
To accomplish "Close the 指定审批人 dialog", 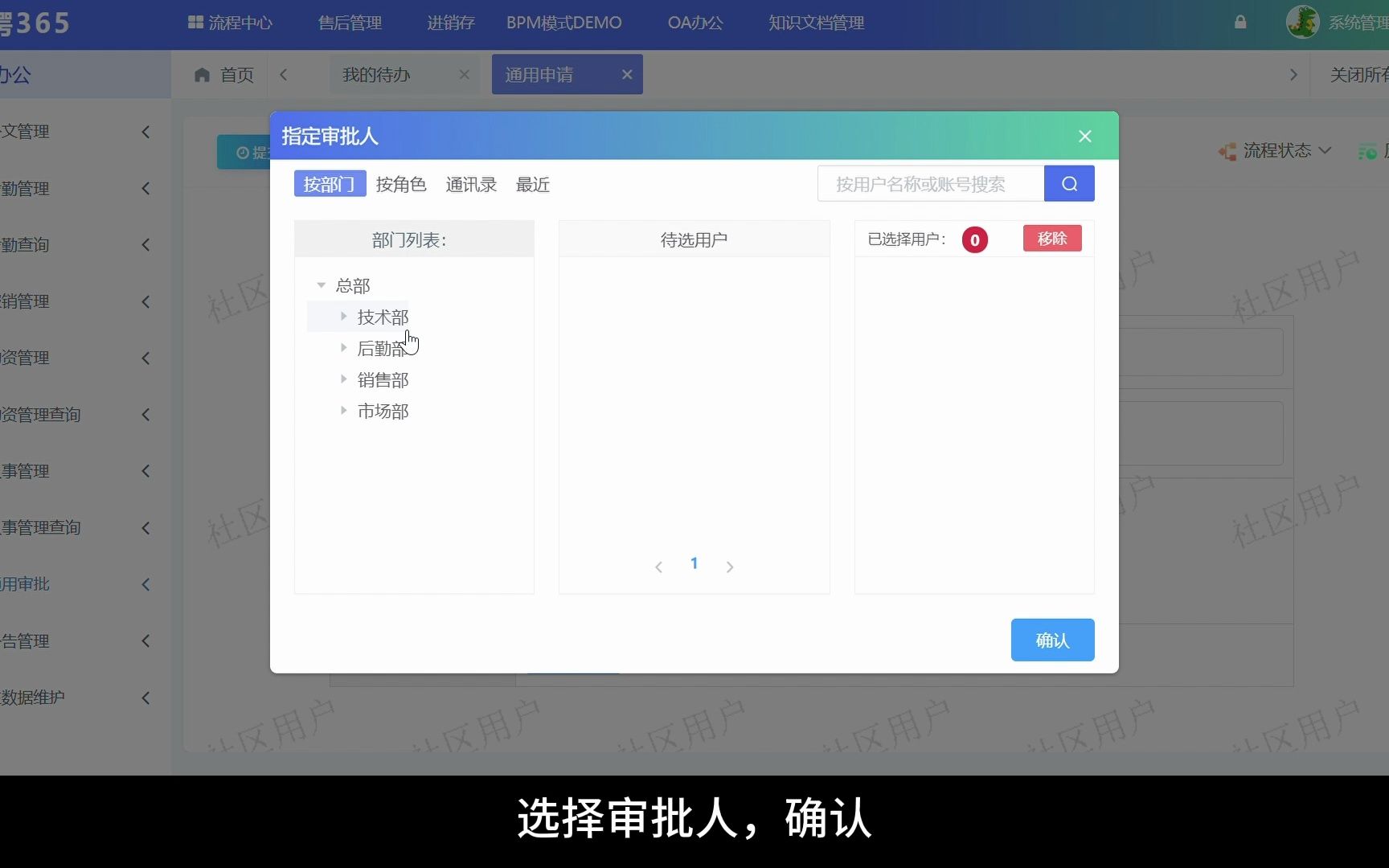I will point(1084,136).
